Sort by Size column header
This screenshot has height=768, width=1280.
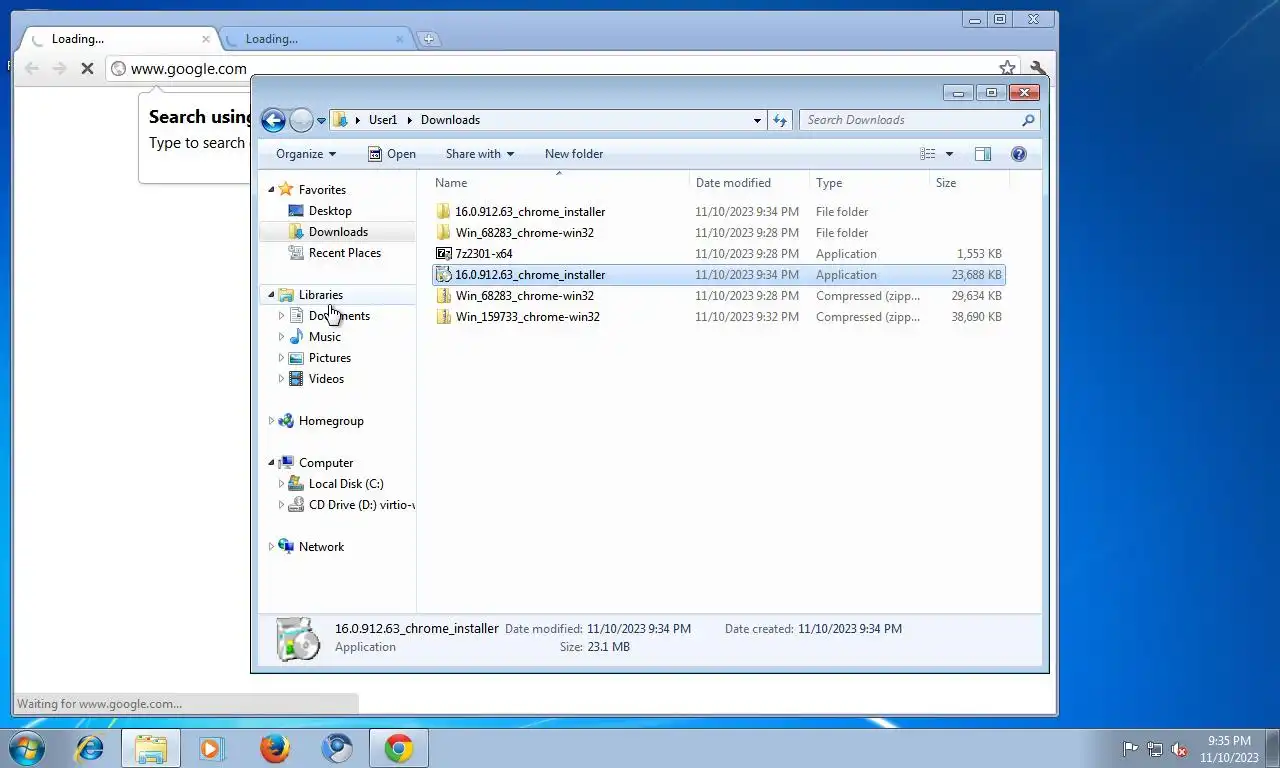pos(969,183)
